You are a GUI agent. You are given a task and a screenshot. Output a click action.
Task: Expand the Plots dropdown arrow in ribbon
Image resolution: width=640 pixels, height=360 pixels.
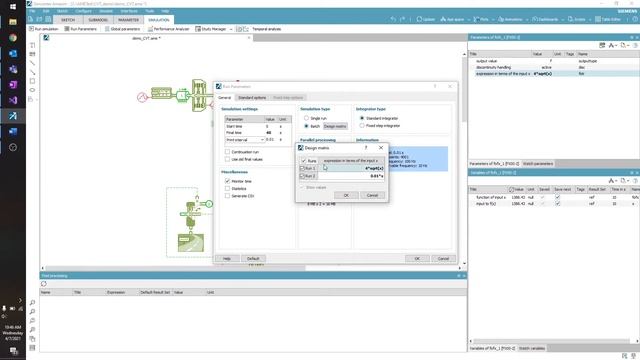pos(493,19)
